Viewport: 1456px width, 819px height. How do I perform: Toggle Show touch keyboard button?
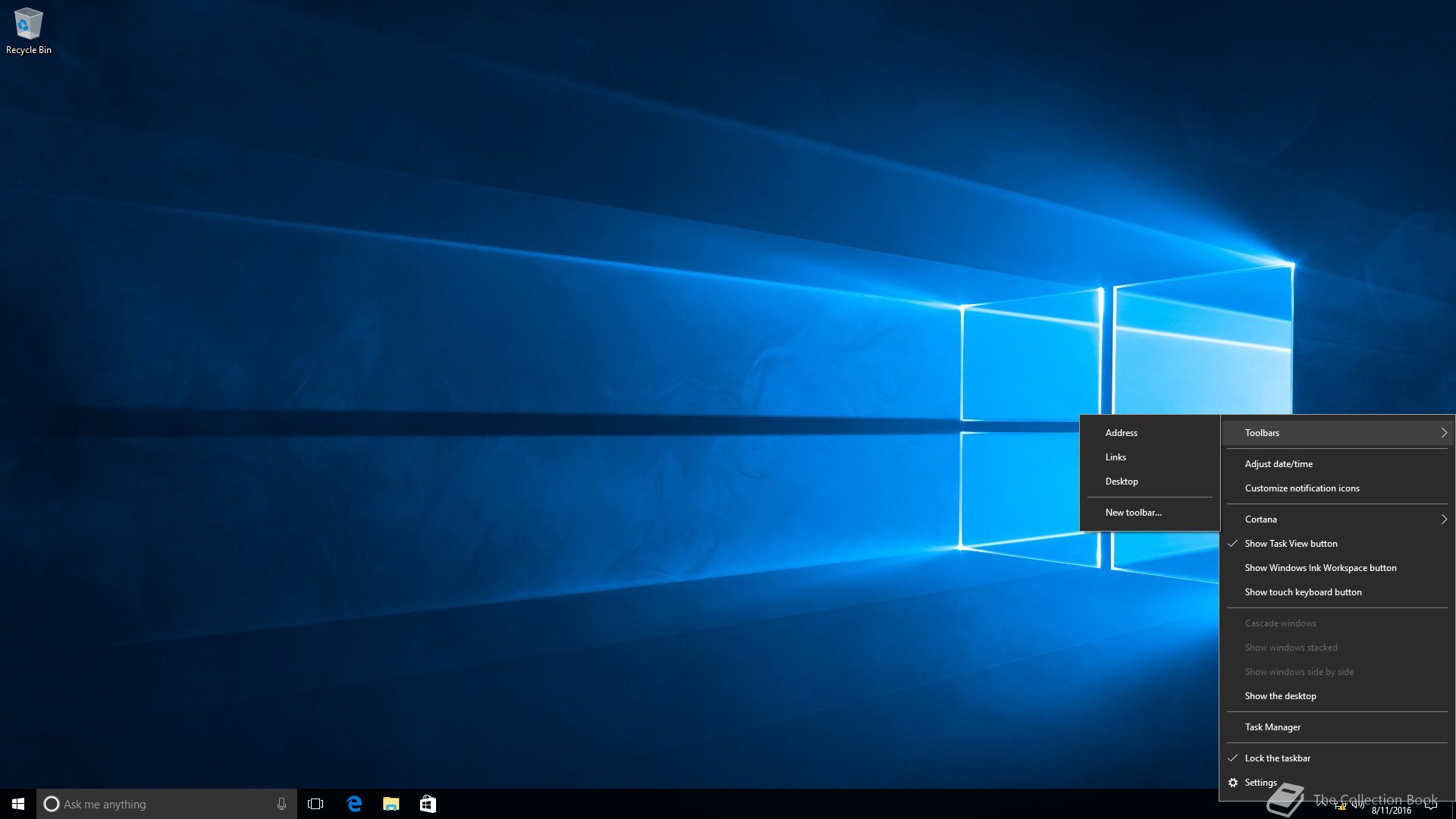[x=1338, y=592]
